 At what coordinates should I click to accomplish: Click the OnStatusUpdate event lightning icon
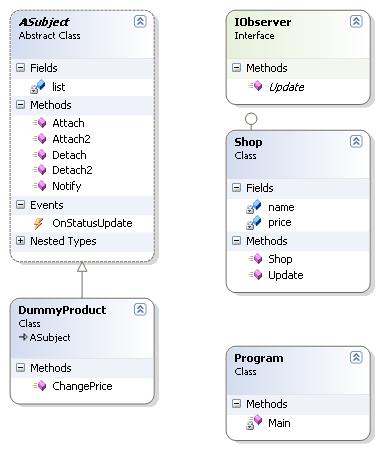click(x=38, y=223)
